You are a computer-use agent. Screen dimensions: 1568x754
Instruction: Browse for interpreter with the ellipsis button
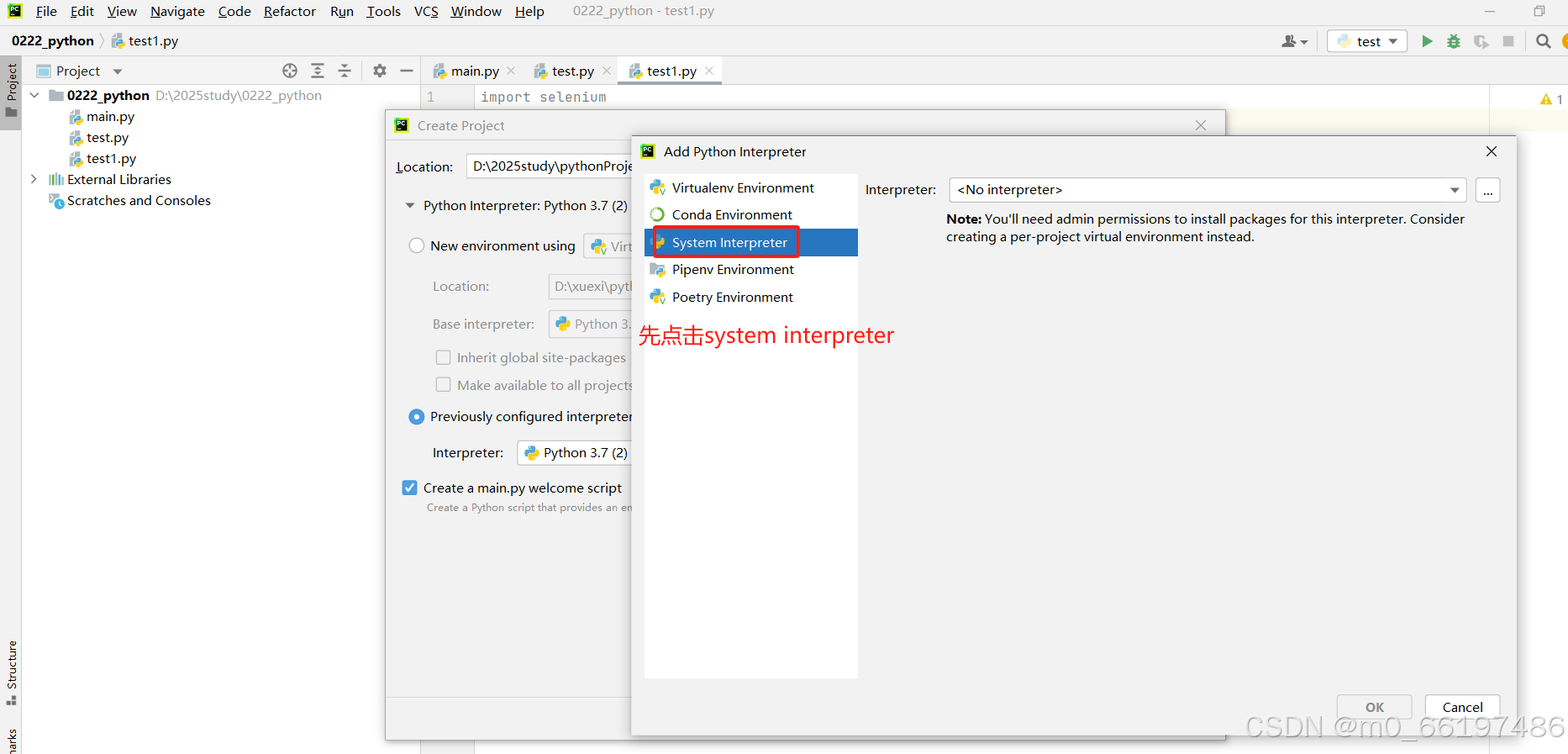coord(1487,190)
